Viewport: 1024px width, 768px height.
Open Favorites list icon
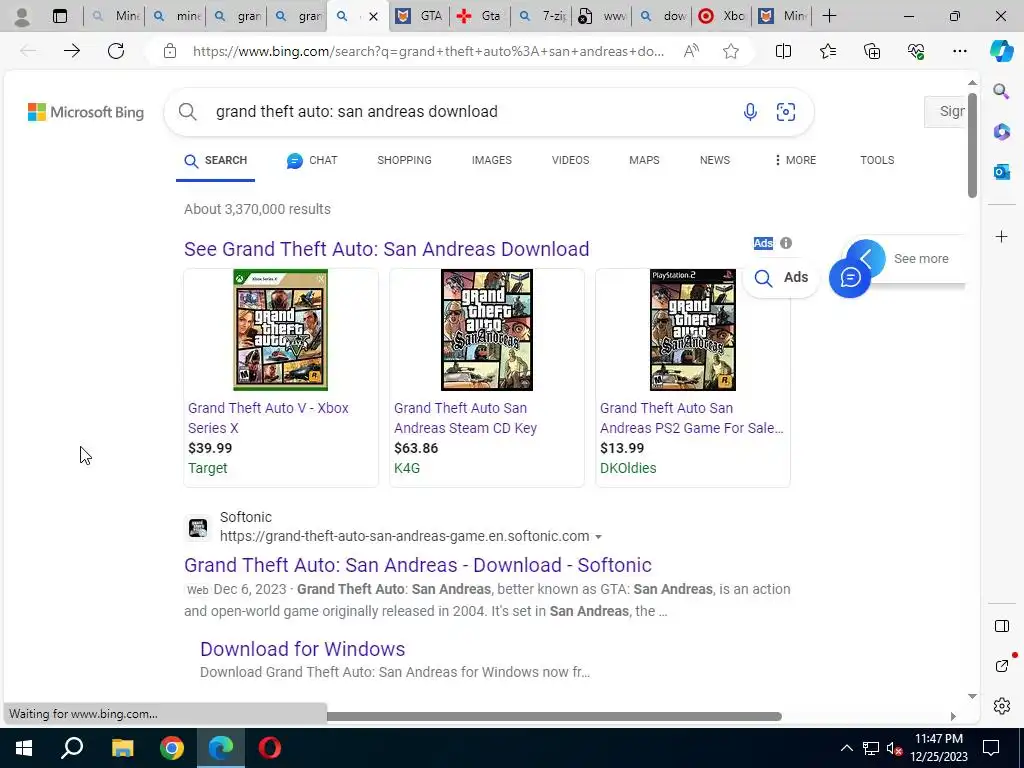pyautogui.click(x=827, y=51)
